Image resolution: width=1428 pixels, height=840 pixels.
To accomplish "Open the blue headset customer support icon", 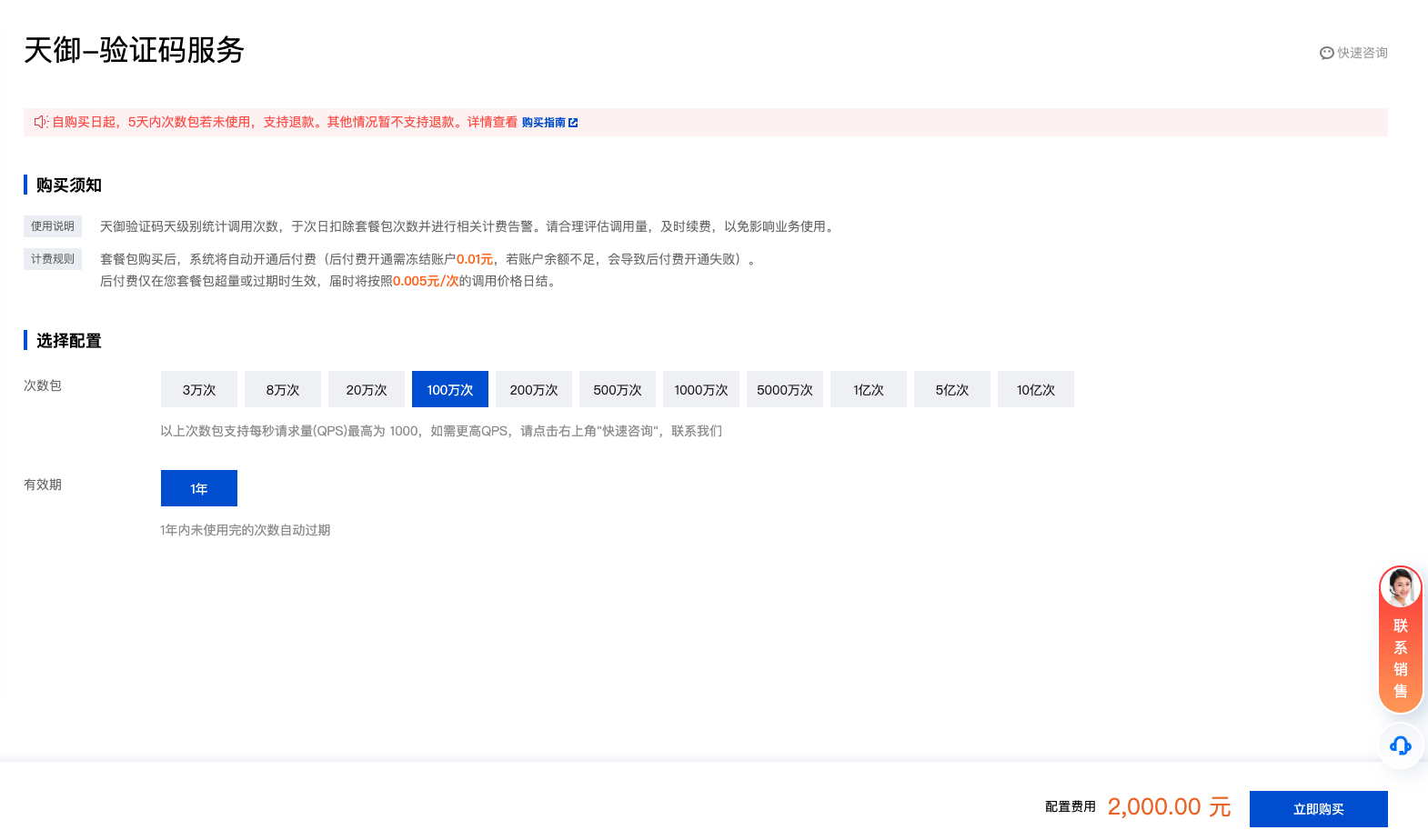I will click(x=1401, y=746).
